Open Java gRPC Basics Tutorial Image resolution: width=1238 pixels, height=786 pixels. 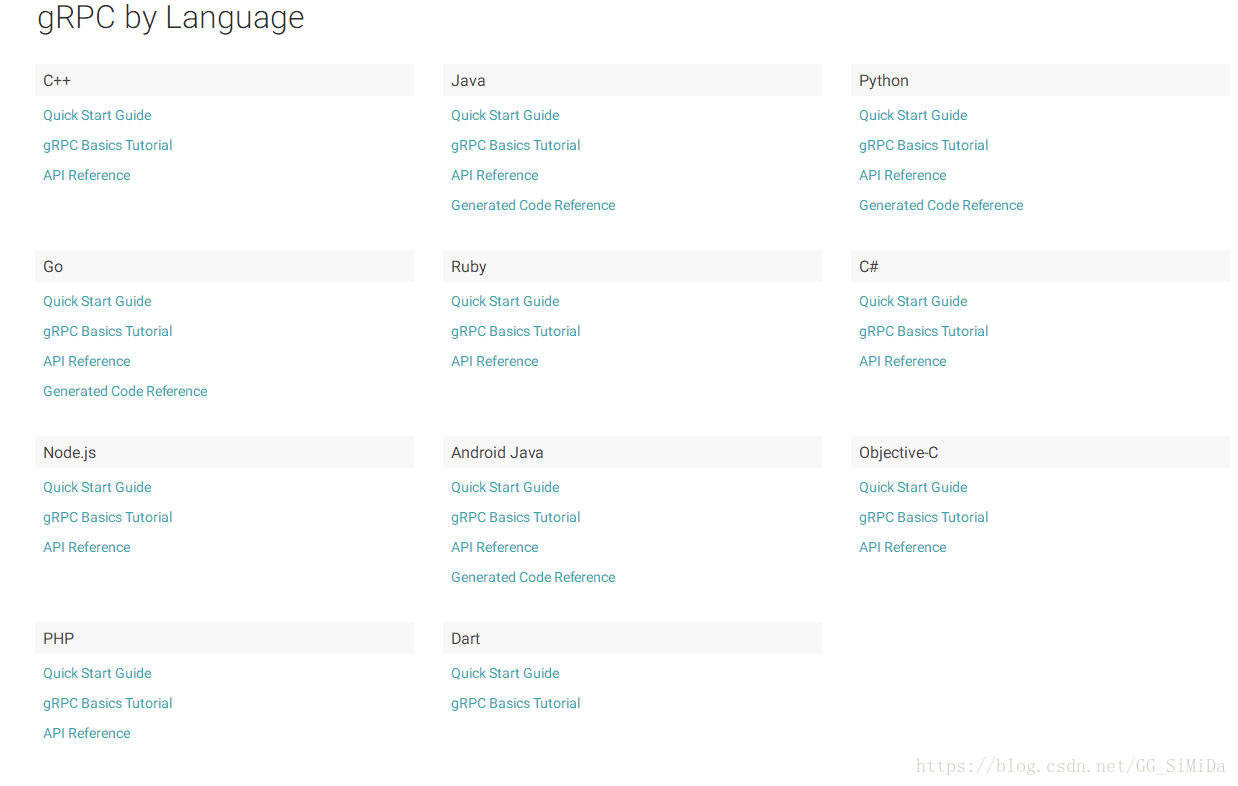click(x=516, y=145)
